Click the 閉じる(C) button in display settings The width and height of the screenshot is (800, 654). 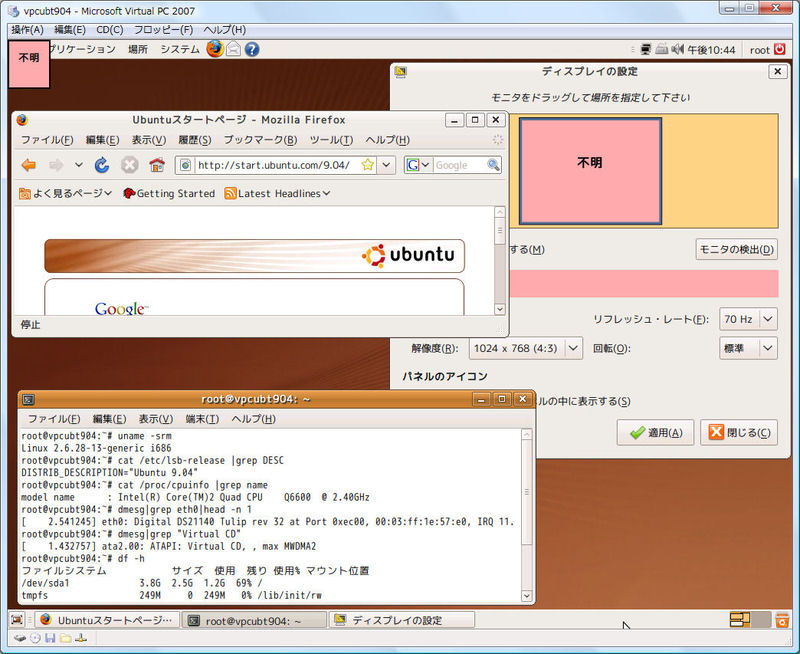tap(739, 433)
